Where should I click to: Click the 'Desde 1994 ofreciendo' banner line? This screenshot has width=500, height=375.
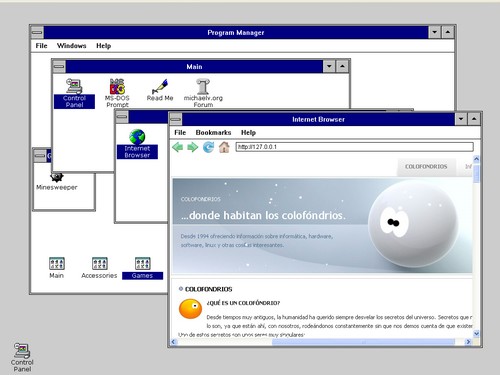[257, 236]
